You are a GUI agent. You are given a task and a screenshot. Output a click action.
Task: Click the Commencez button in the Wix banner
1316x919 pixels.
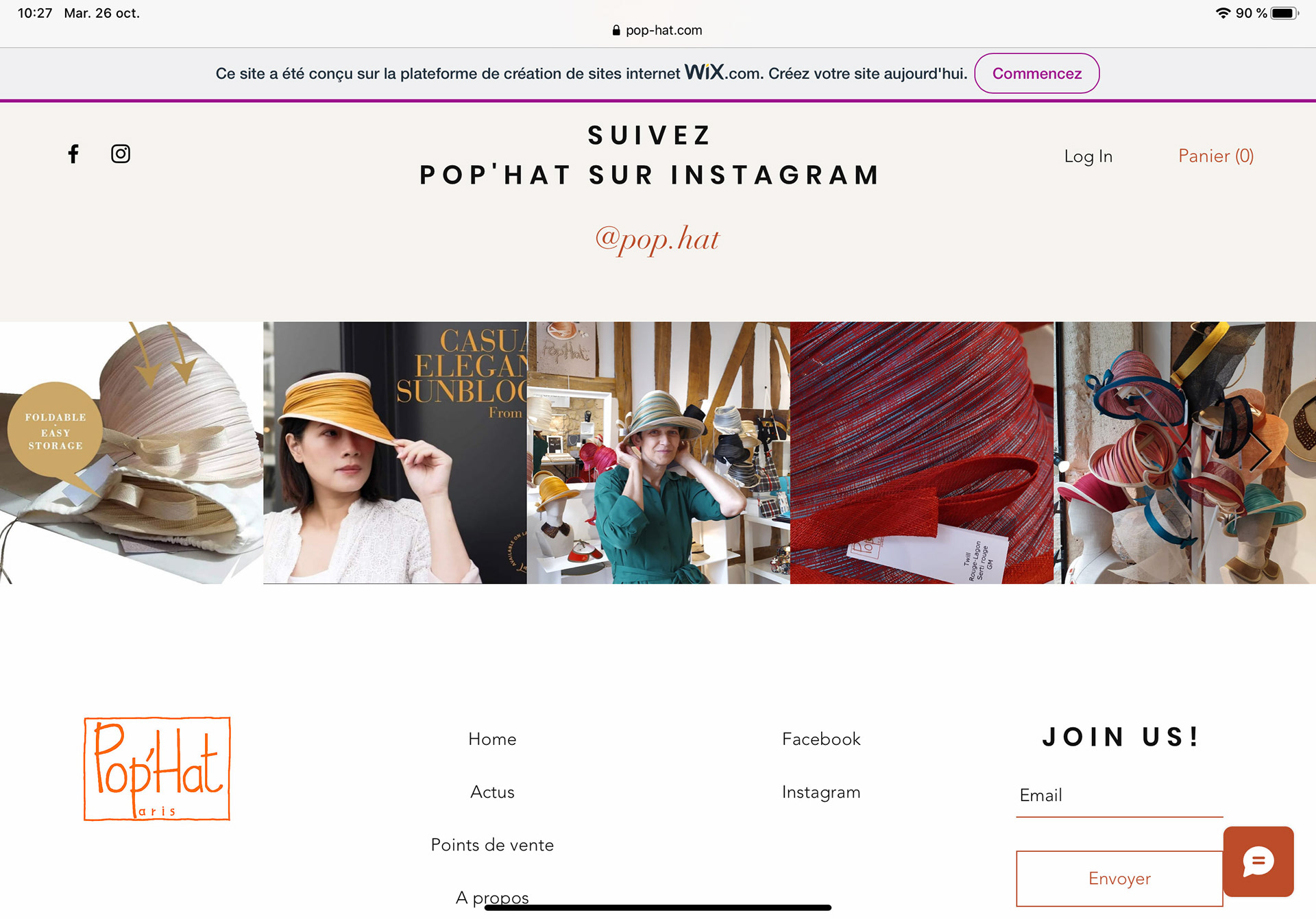[1036, 73]
